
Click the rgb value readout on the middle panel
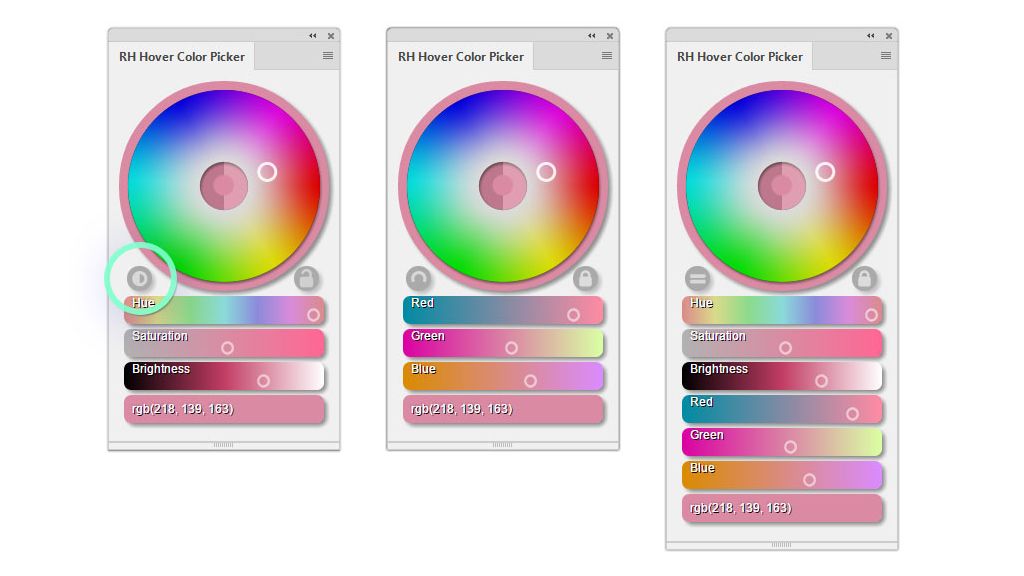click(501, 409)
